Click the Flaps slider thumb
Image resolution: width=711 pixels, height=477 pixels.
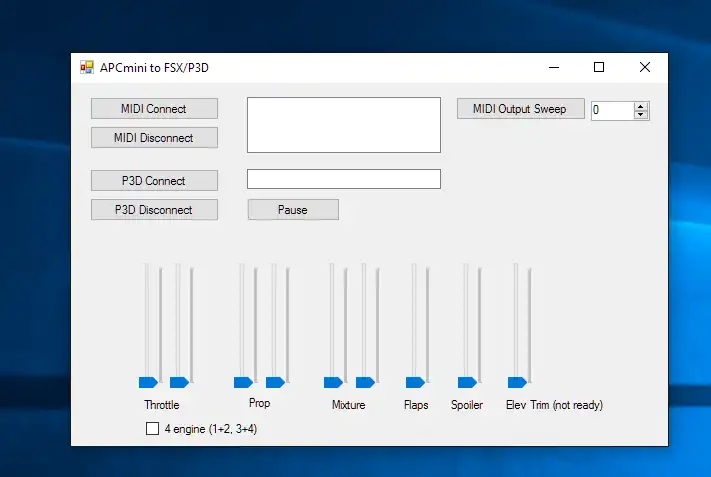[x=415, y=383]
